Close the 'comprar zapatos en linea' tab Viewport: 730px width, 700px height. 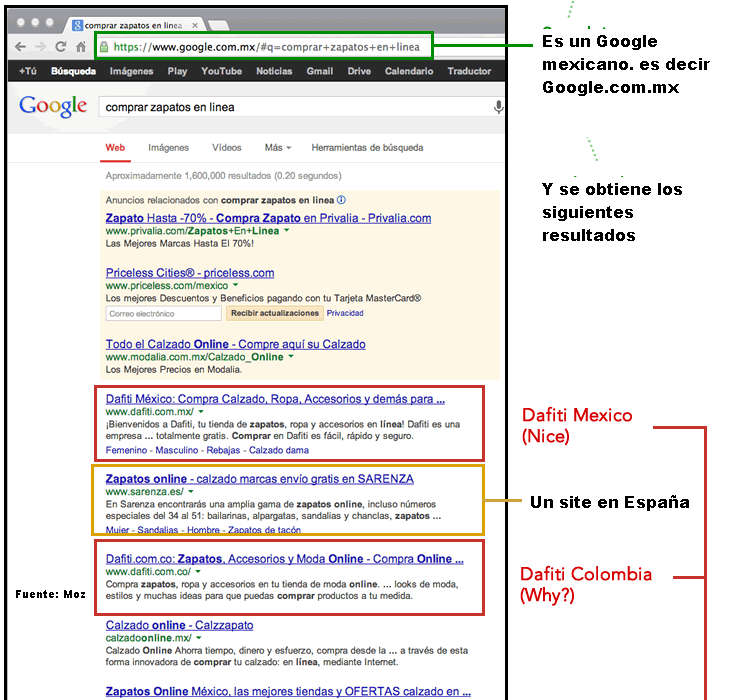click(195, 25)
